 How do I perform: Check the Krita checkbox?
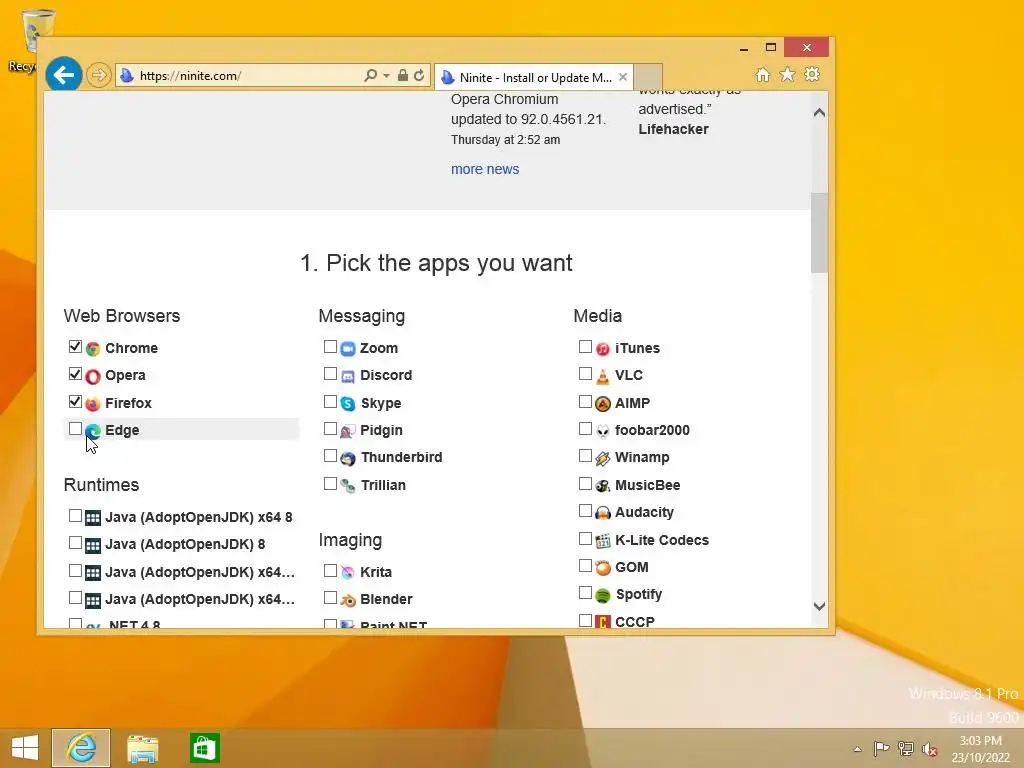click(330, 571)
